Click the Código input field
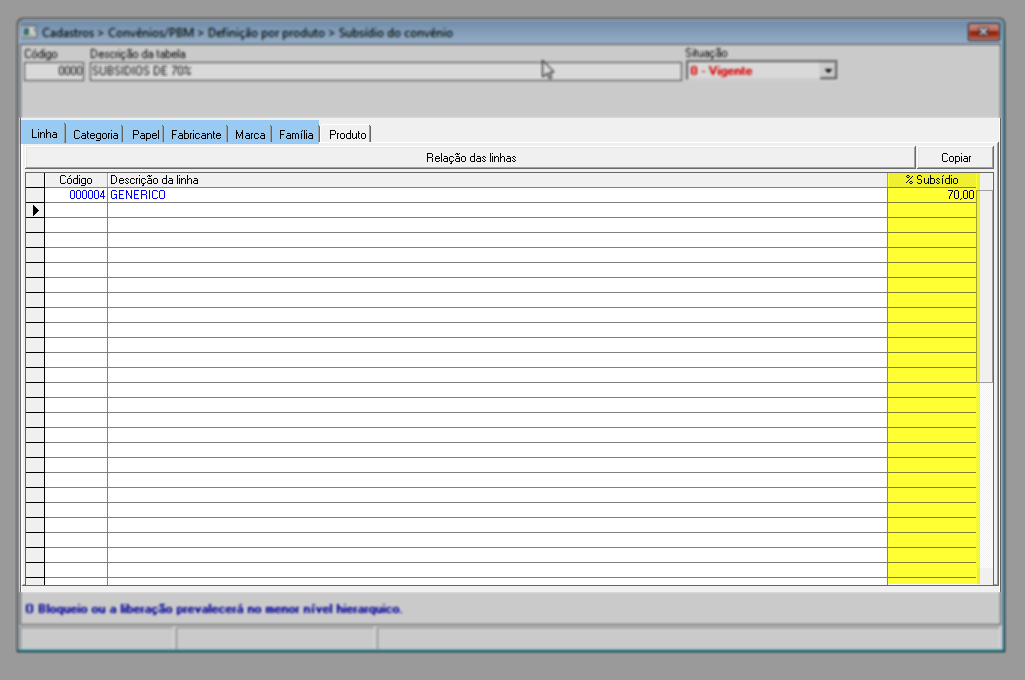This screenshot has height=680, width=1025. [54, 71]
